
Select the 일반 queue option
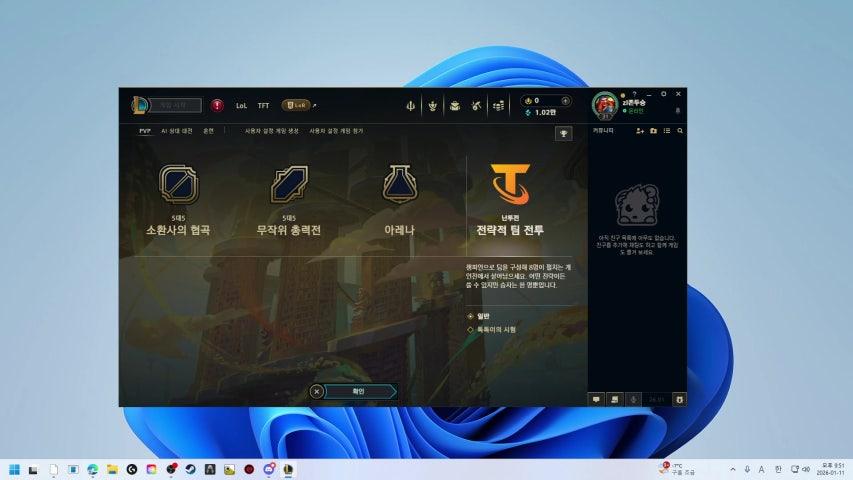478,316
